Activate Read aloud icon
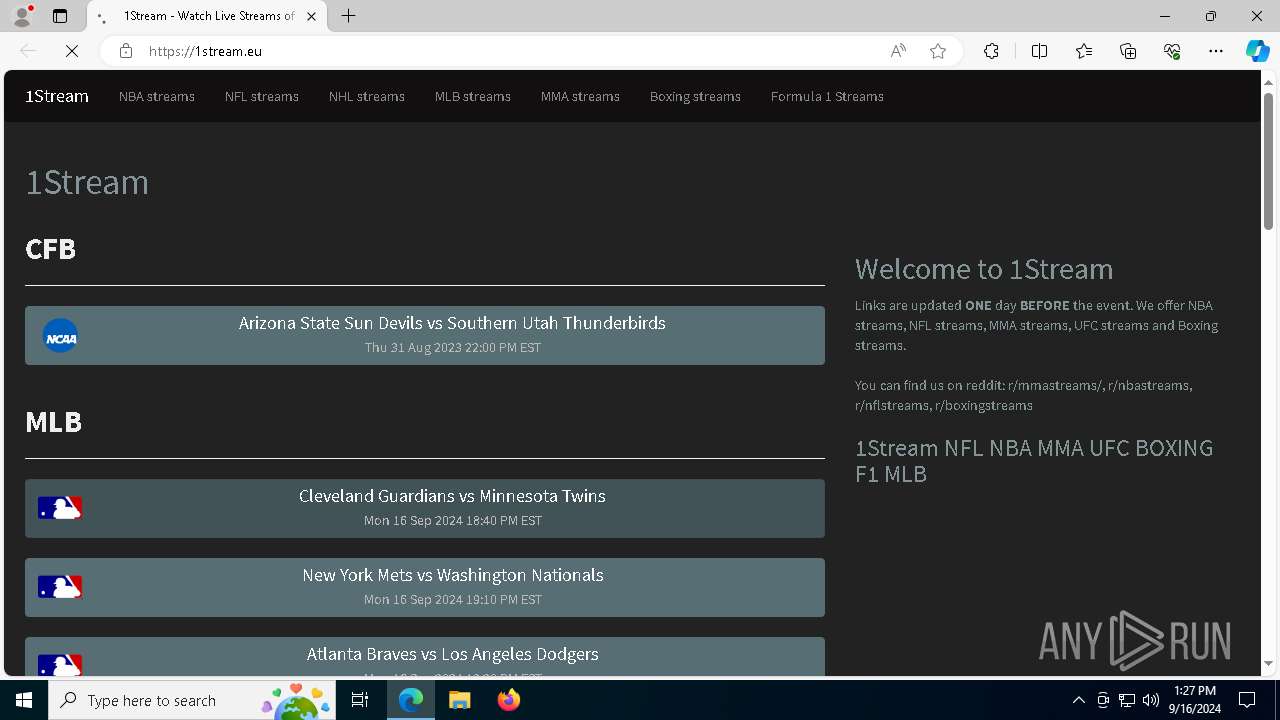1280x720 pixels. (x=898, y=51)
